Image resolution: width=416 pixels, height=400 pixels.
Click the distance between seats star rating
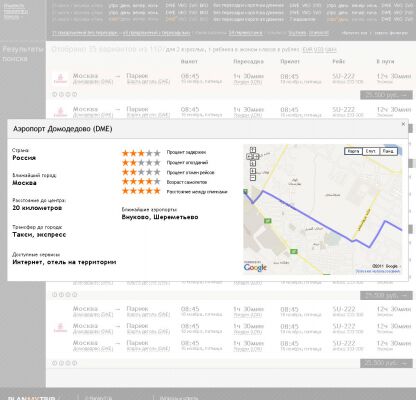(141, 191)
